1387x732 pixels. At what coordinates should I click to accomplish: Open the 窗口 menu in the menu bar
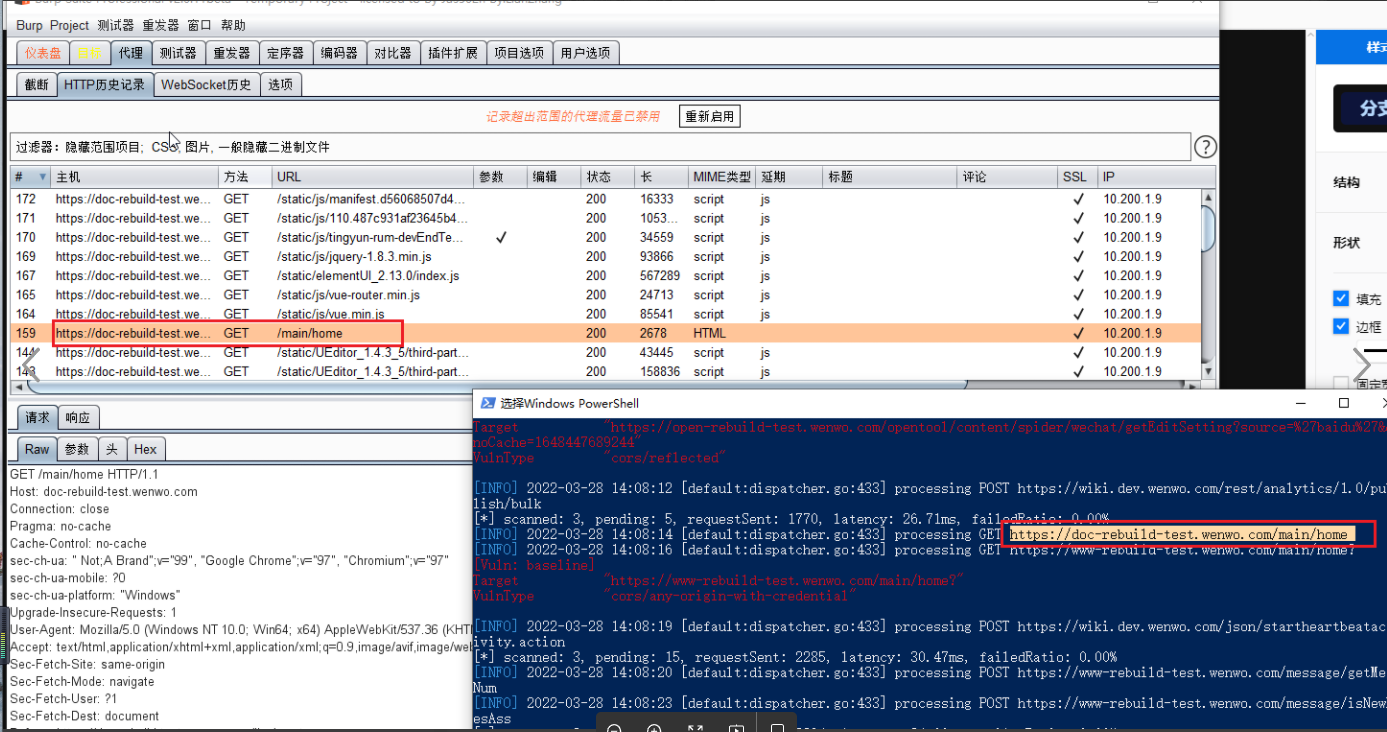199,25
